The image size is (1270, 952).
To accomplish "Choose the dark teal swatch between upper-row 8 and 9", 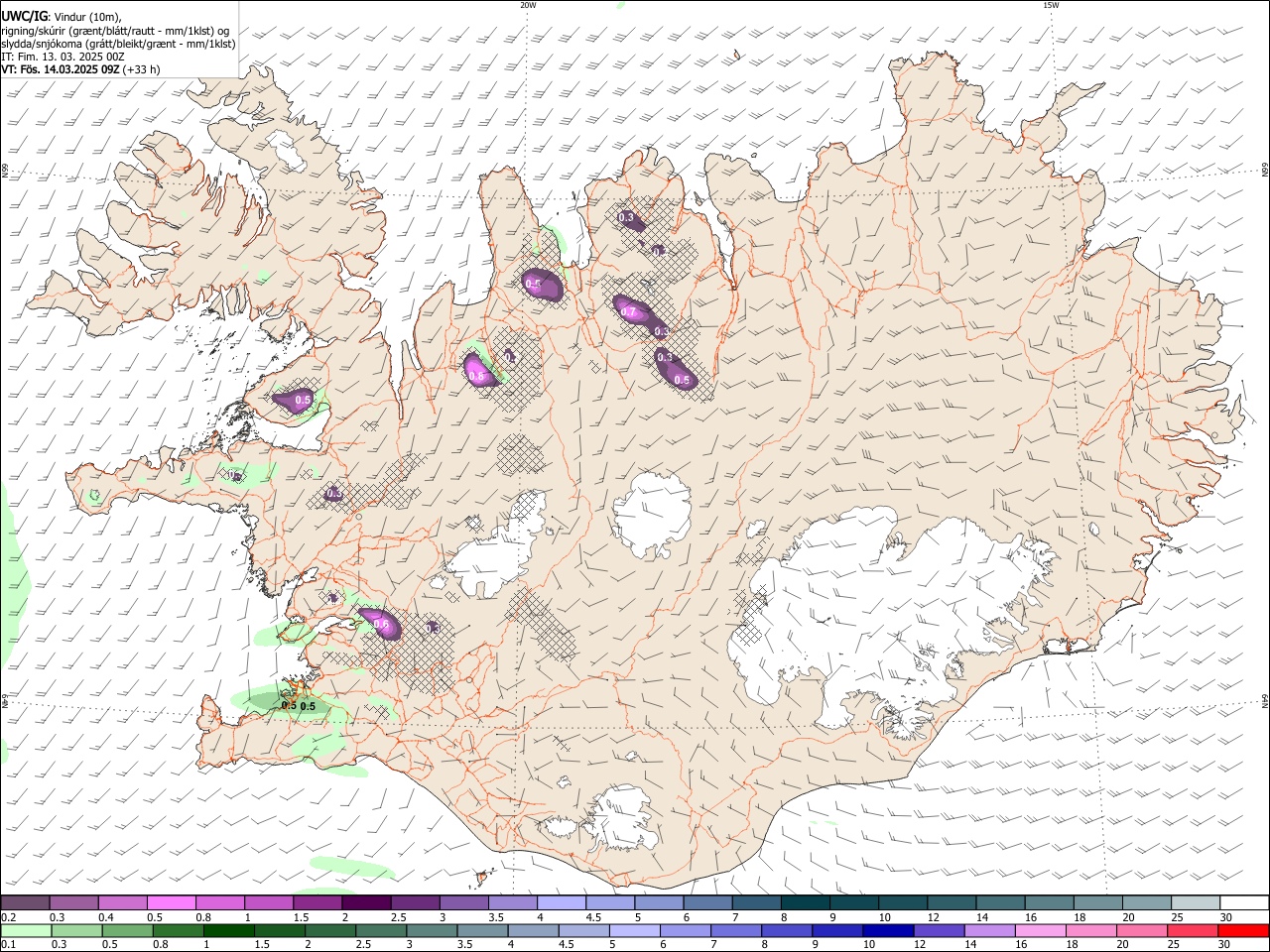I will tap(805, 902).
